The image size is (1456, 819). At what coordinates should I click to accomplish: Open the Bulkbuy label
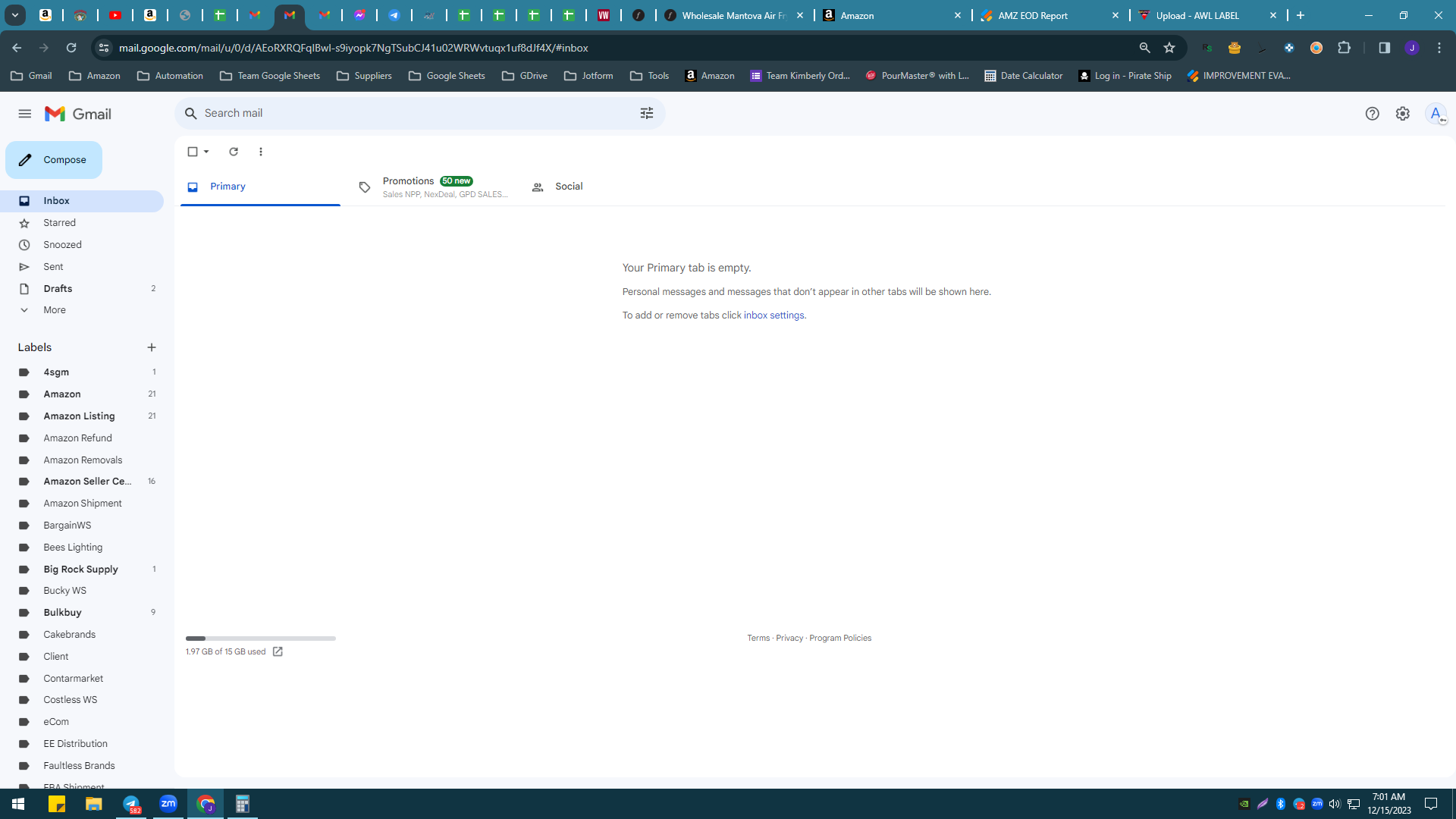(82, 613)
